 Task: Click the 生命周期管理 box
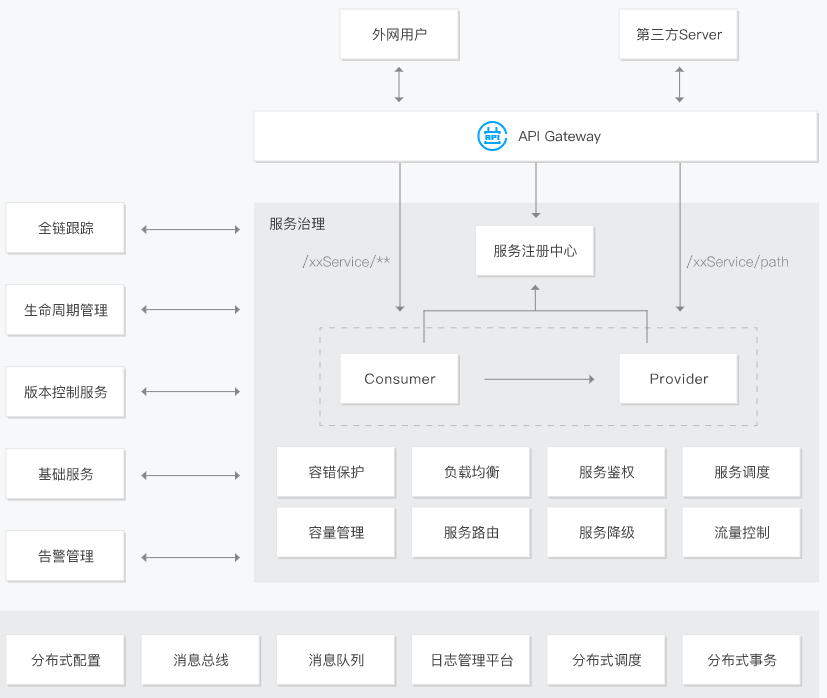coord(66,310)
